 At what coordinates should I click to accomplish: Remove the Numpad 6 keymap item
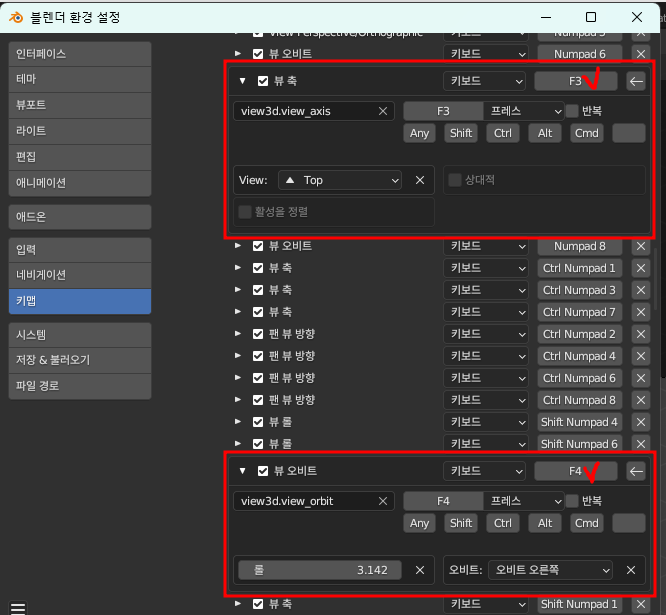pos(641,54)
